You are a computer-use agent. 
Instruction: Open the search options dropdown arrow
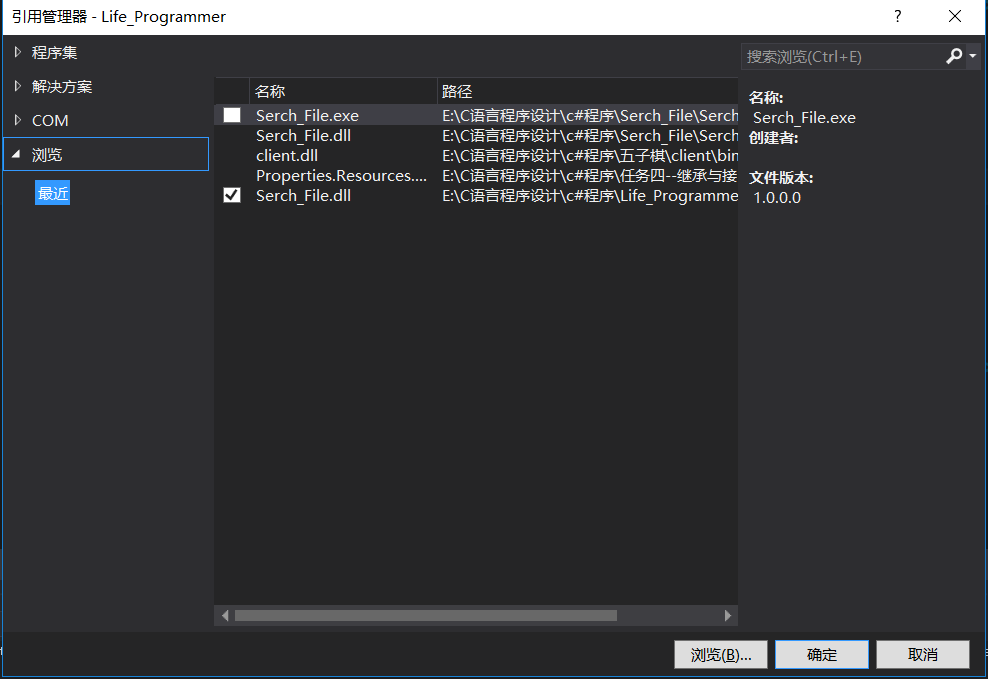click(973, 56)
